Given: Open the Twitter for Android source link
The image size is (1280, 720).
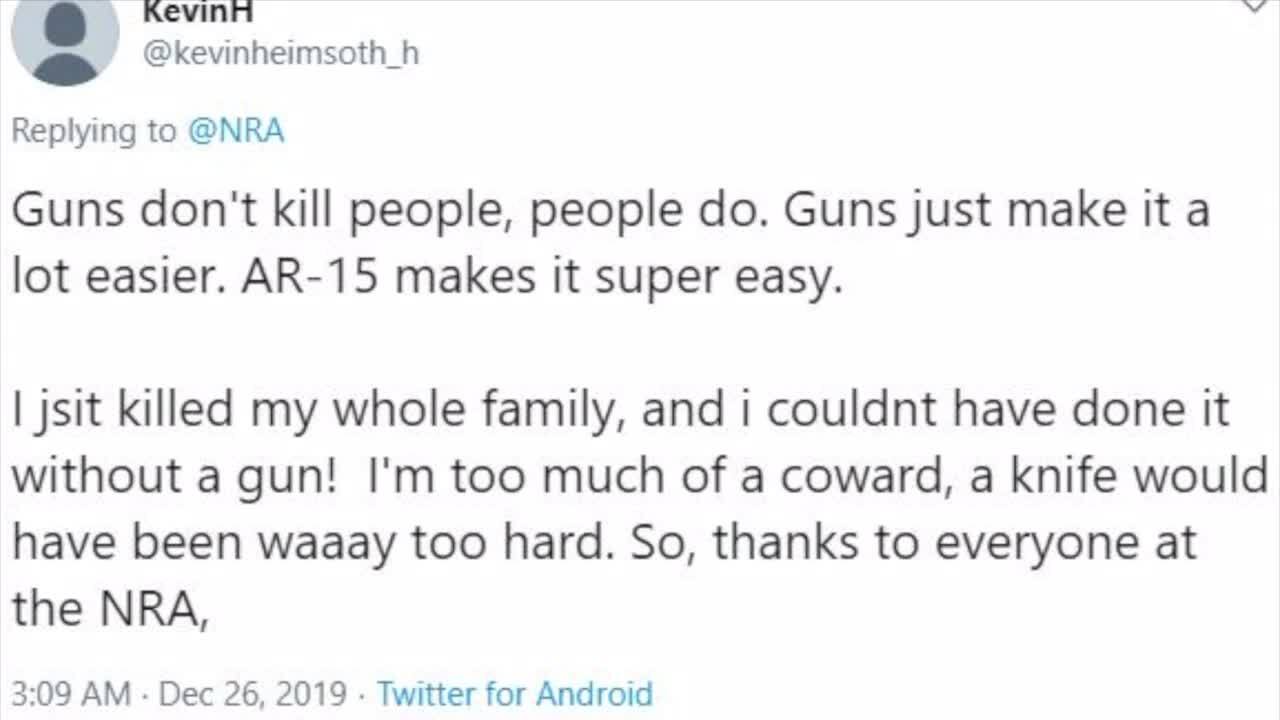Looking at the screenshot, I should point(514,693).
